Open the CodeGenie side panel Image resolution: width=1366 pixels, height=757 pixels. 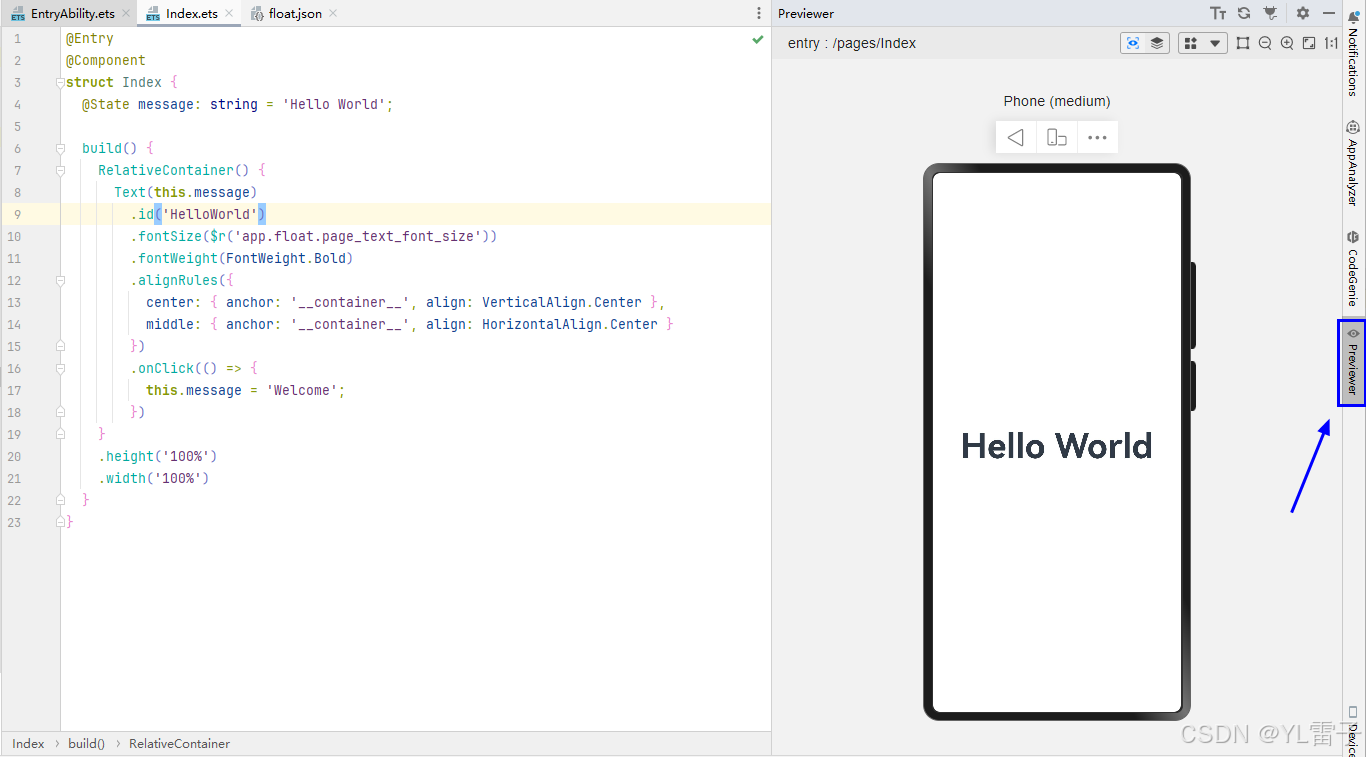pos(1353,267)
